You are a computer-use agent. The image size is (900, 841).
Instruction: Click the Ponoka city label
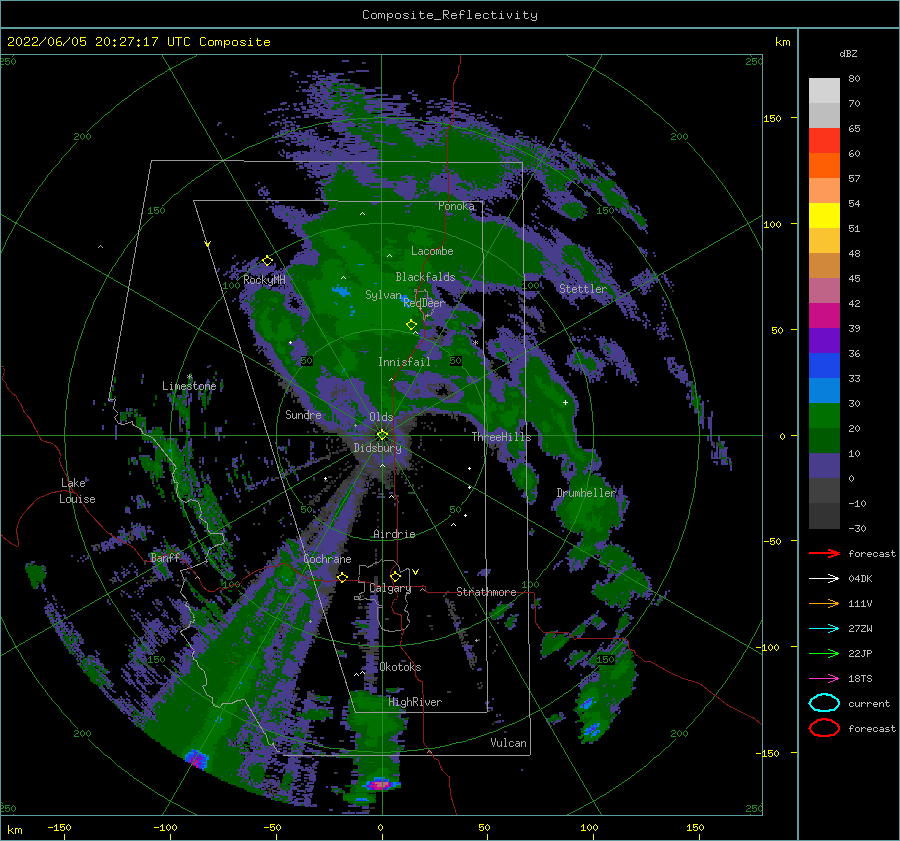(x=456, y=206)
